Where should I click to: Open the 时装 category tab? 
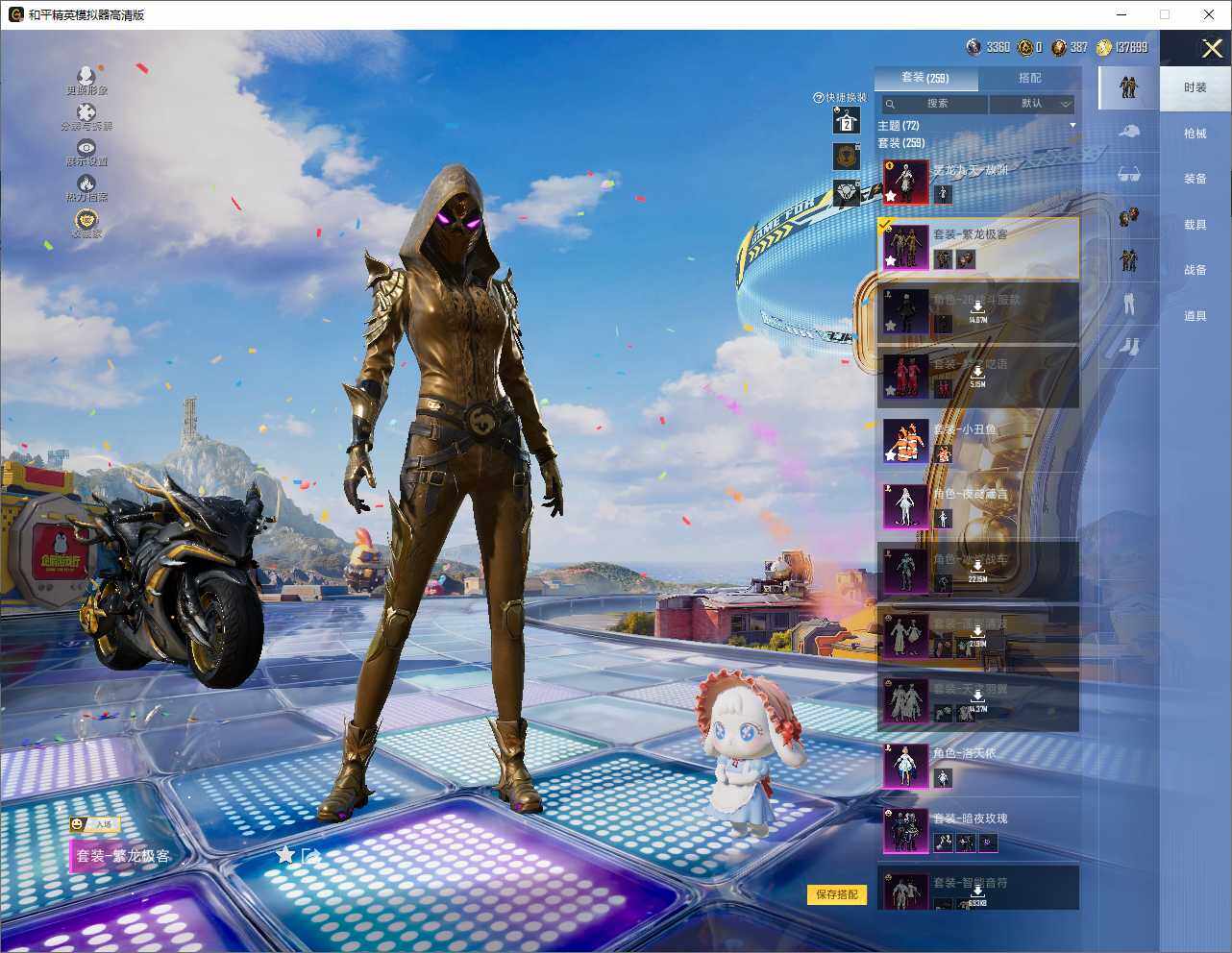1195,87
